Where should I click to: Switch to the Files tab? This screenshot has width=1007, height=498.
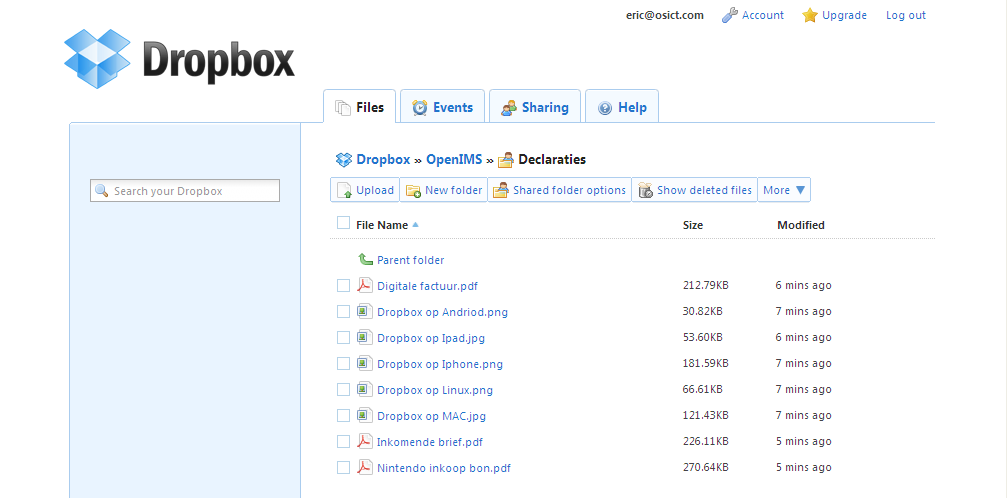point(360,107)
